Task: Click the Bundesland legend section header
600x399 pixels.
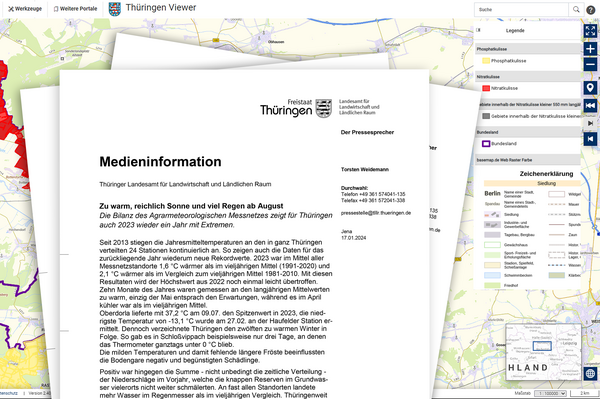Action: 528,132
